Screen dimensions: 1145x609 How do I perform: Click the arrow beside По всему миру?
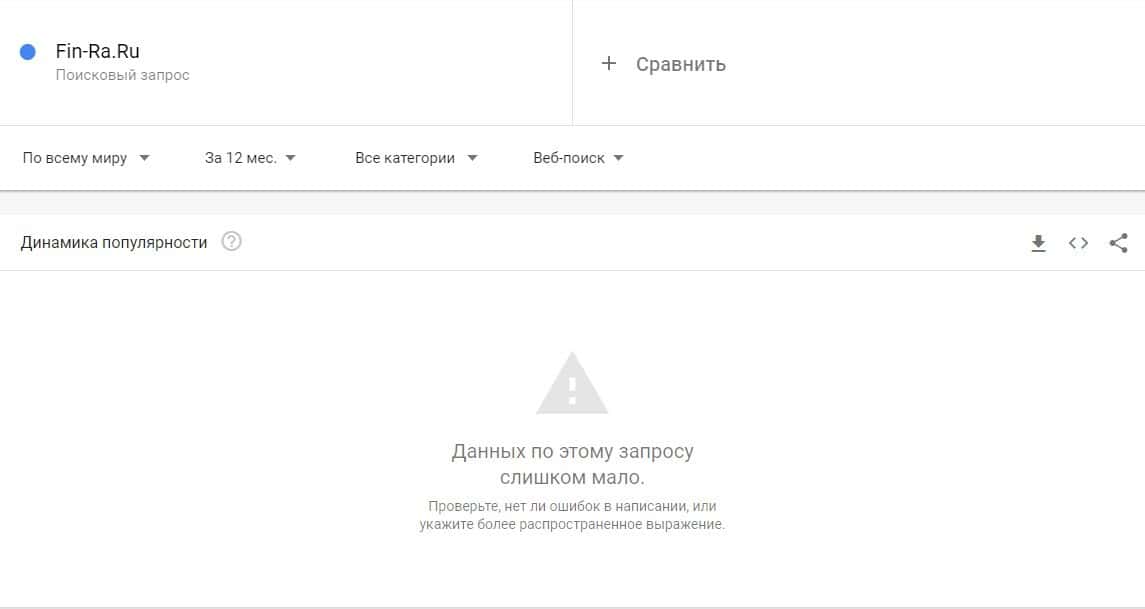coord(144,158)
